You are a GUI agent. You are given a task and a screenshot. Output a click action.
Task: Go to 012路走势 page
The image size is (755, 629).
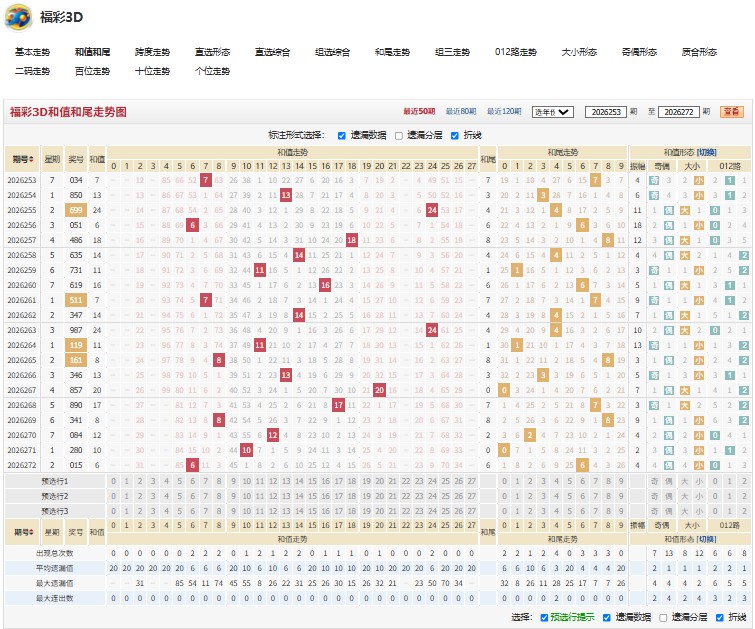[x=516, y=52]
